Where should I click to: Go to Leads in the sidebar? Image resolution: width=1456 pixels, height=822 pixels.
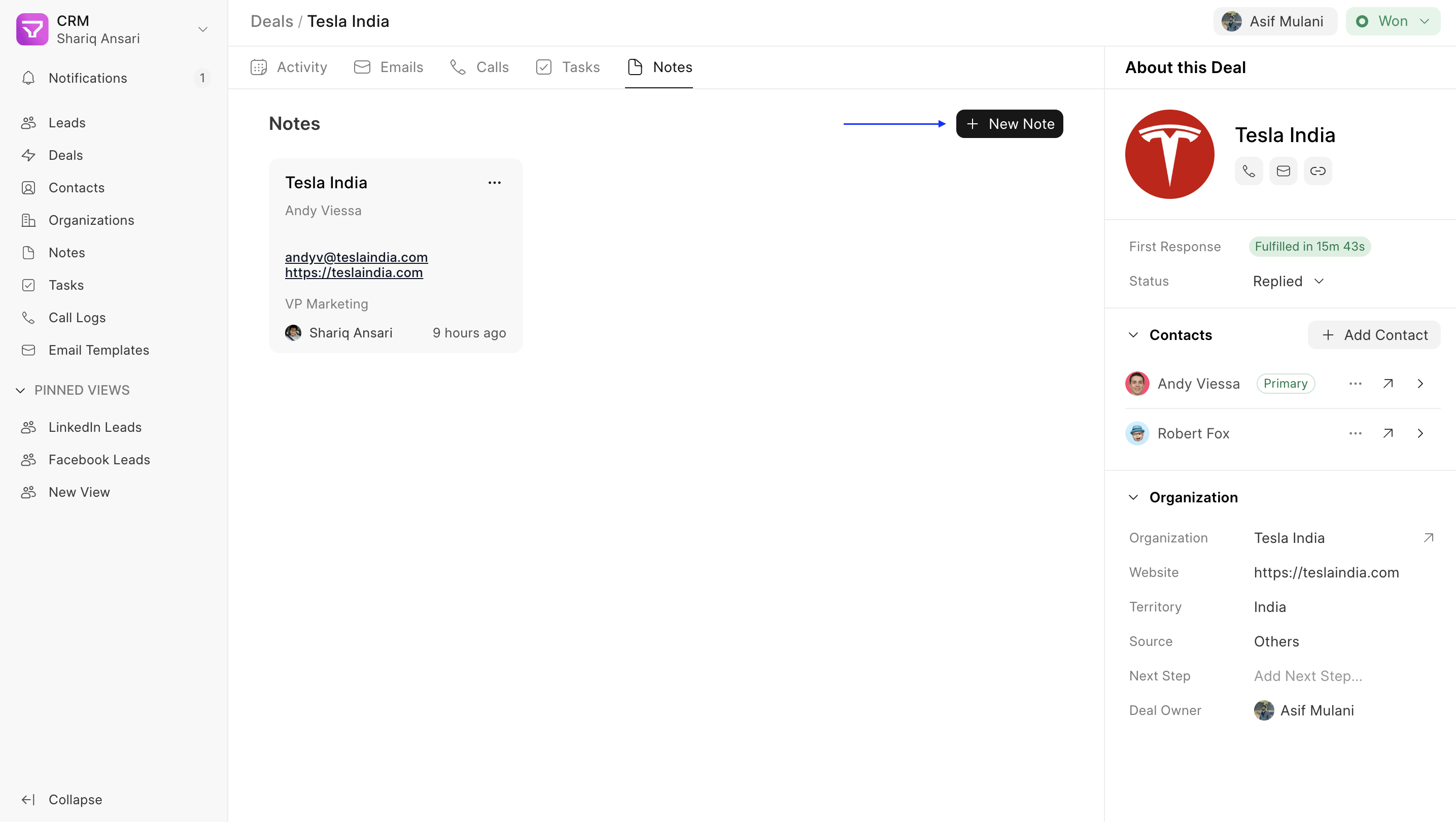(x=114, y=123)
